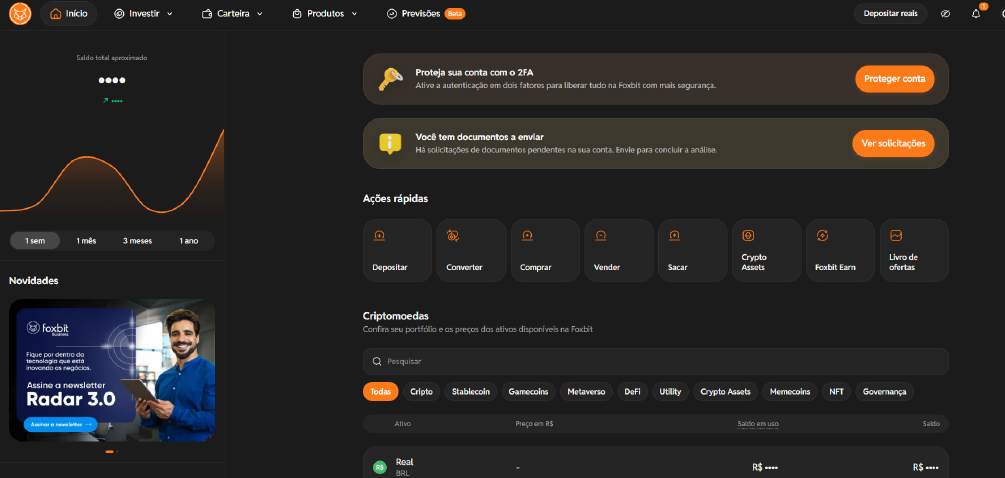The height and width of the screenshot is (478, 1005).
Task: Filter by Utility category
Action: 670,391
